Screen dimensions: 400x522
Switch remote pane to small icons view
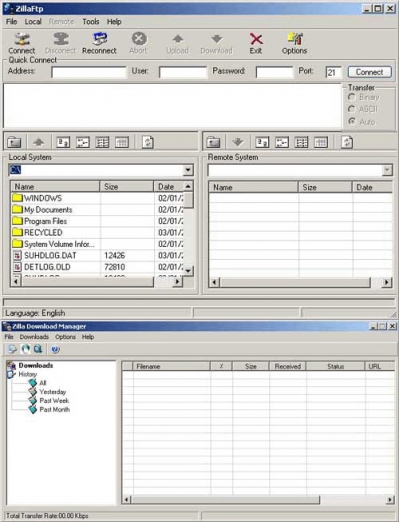(282, 143)
